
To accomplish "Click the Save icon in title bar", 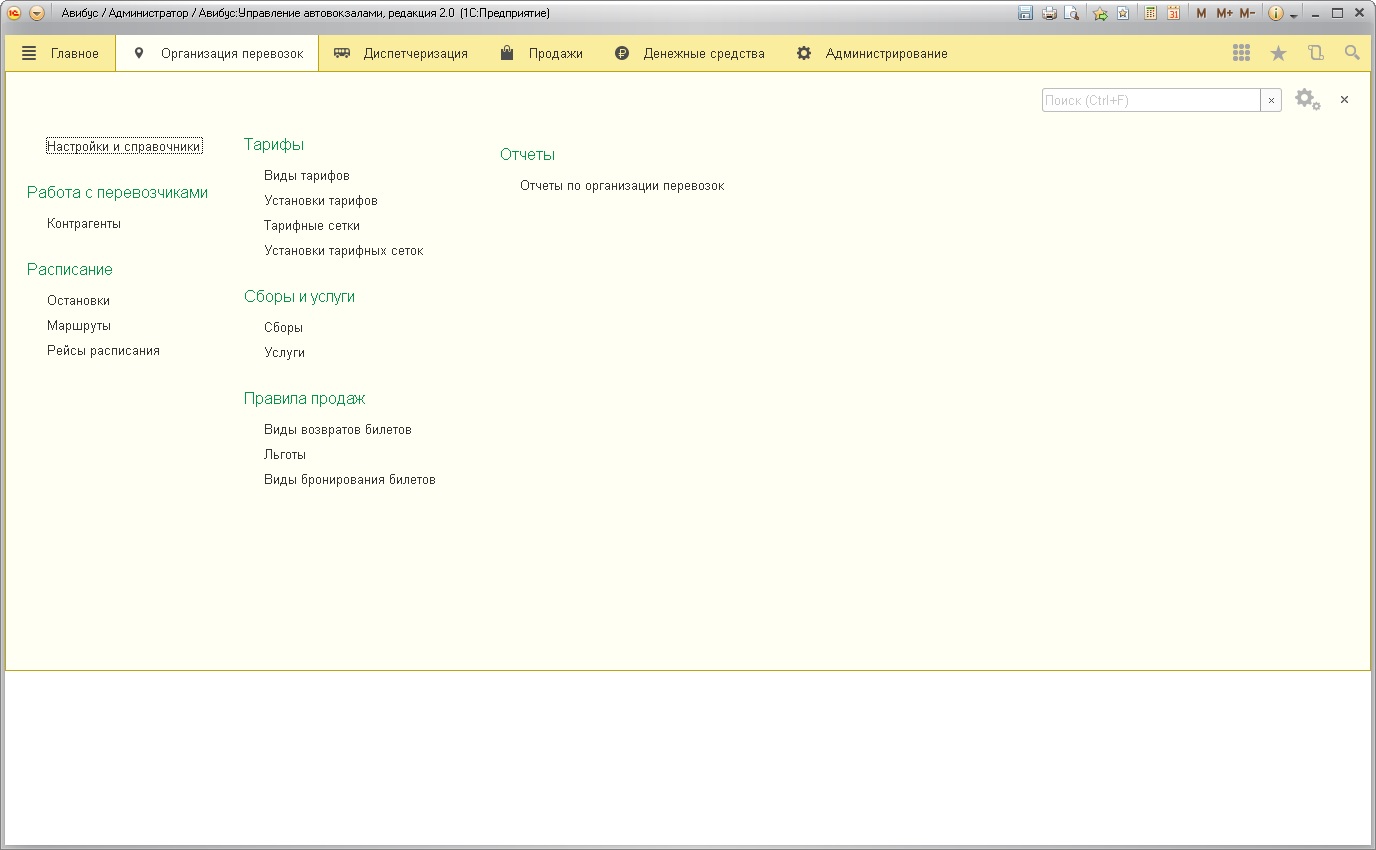I will pos(1025,13).
